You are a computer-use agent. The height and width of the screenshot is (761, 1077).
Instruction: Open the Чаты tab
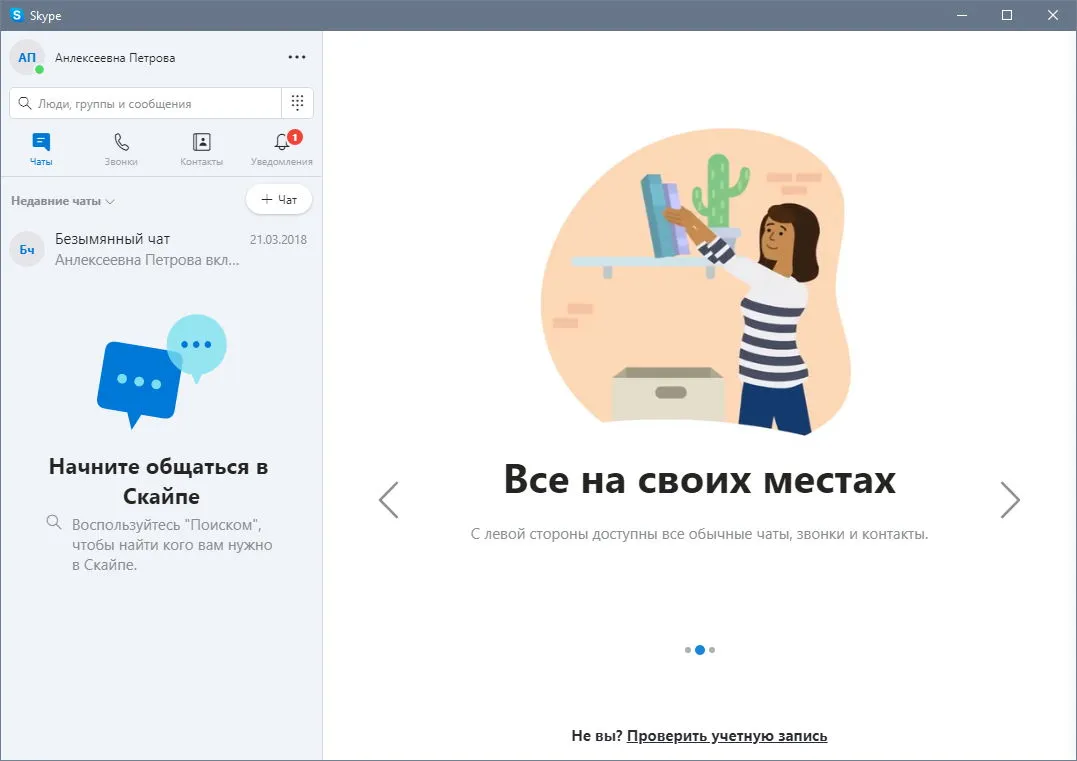41,149
